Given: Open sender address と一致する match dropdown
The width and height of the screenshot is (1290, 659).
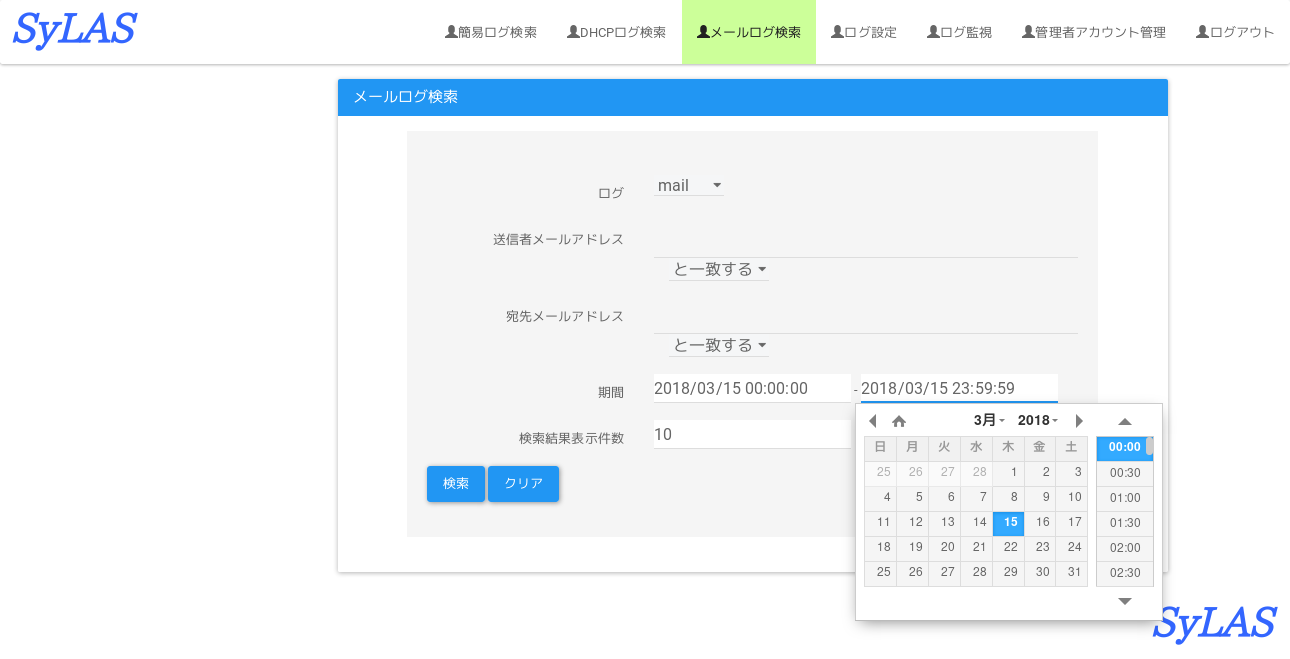Looking at the screenshot, I should [719, 270].
